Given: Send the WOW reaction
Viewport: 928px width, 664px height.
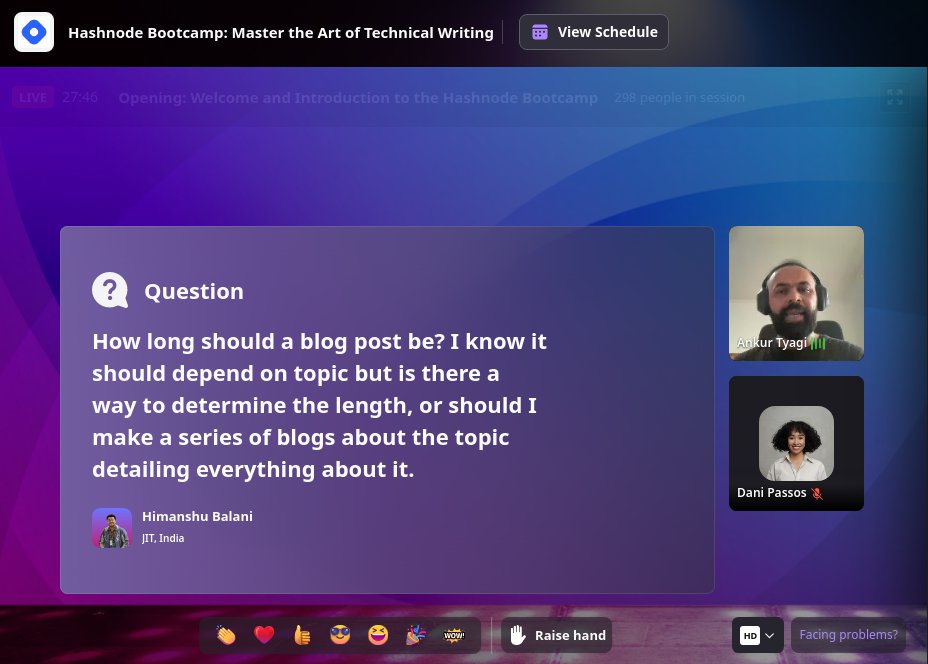Looking at the screenshot, I should click(454, 635).
